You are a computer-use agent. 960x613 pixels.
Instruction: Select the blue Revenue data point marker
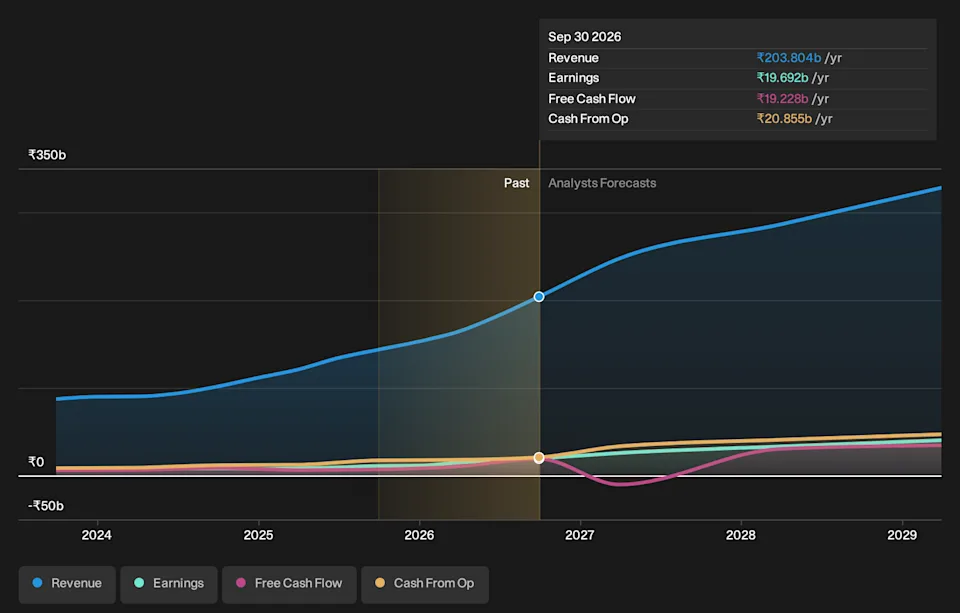(x=539, y=297)
